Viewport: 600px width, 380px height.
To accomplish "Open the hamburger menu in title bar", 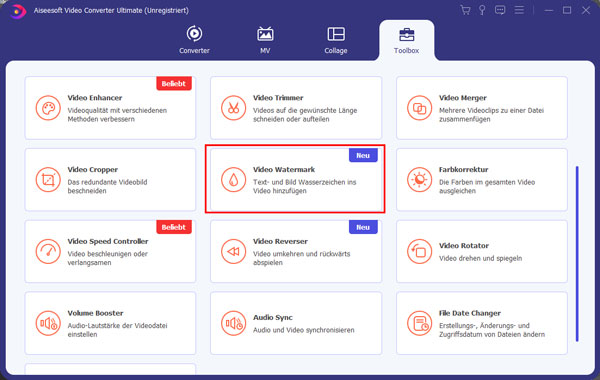I will tap(519, 10).
